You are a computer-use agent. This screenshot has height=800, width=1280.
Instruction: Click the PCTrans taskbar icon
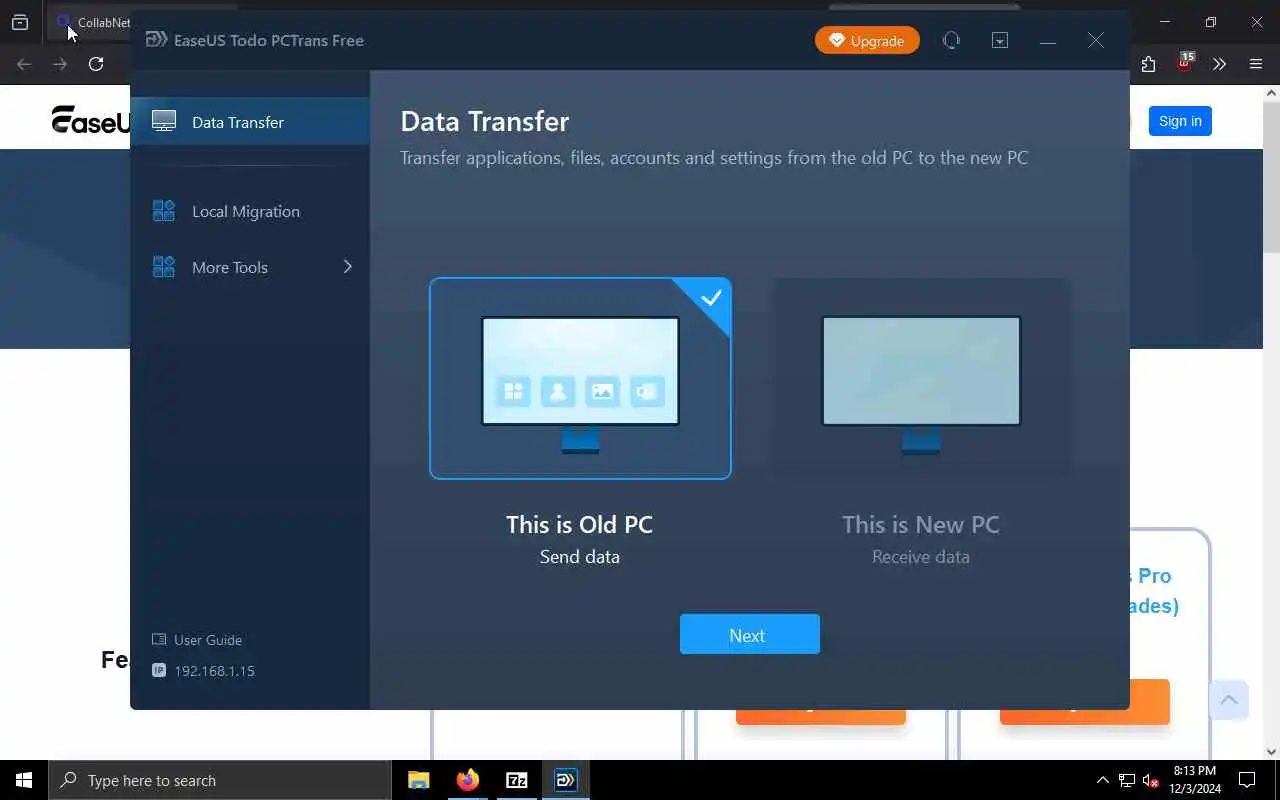click(566, 780)
